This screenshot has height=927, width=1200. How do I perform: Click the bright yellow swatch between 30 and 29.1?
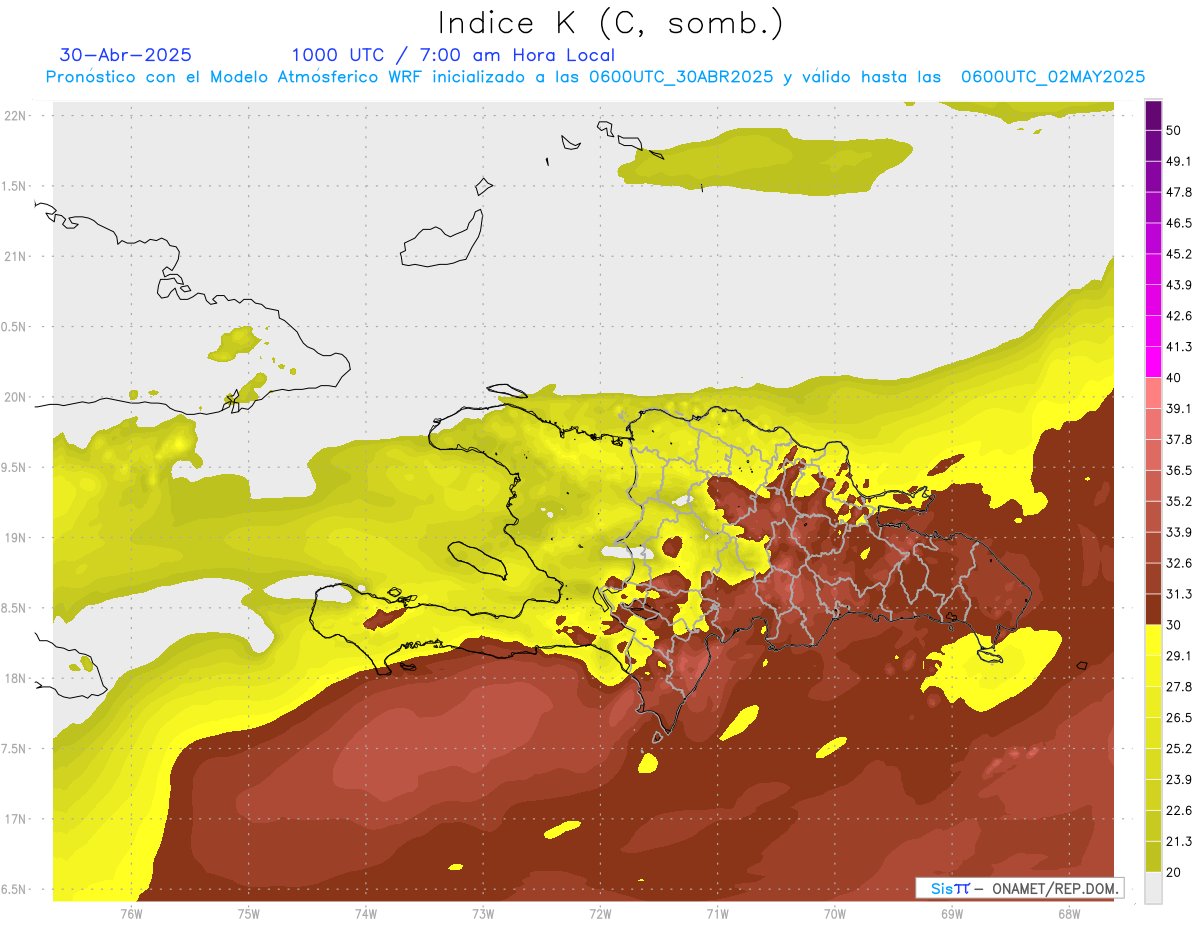(x=1153, y=640)
